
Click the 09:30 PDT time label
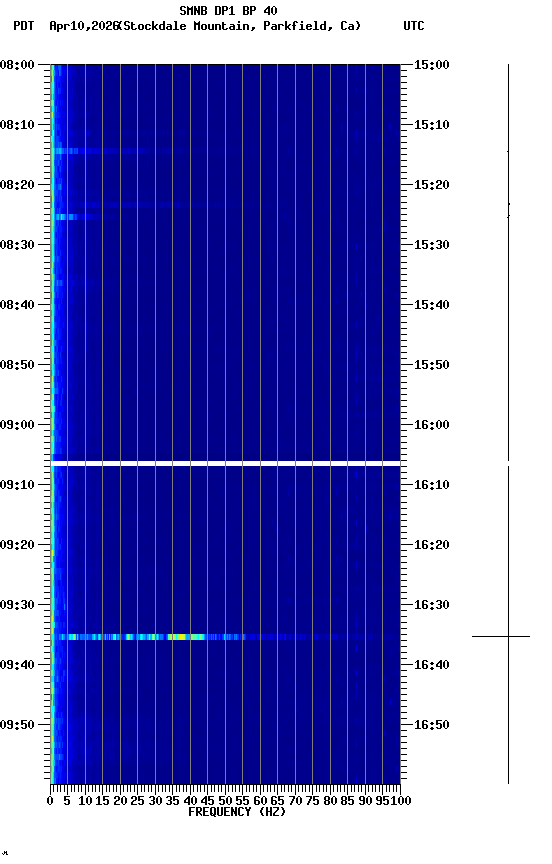[17, 605]
